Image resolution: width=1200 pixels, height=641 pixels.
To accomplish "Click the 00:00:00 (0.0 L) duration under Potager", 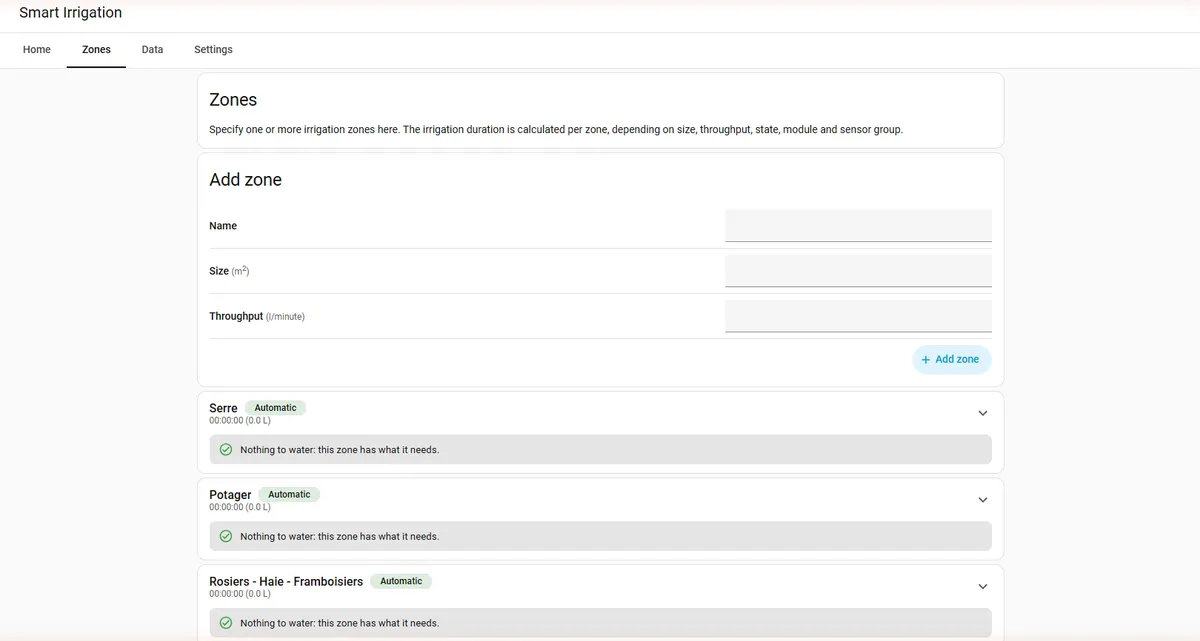I will coord(240,507).
